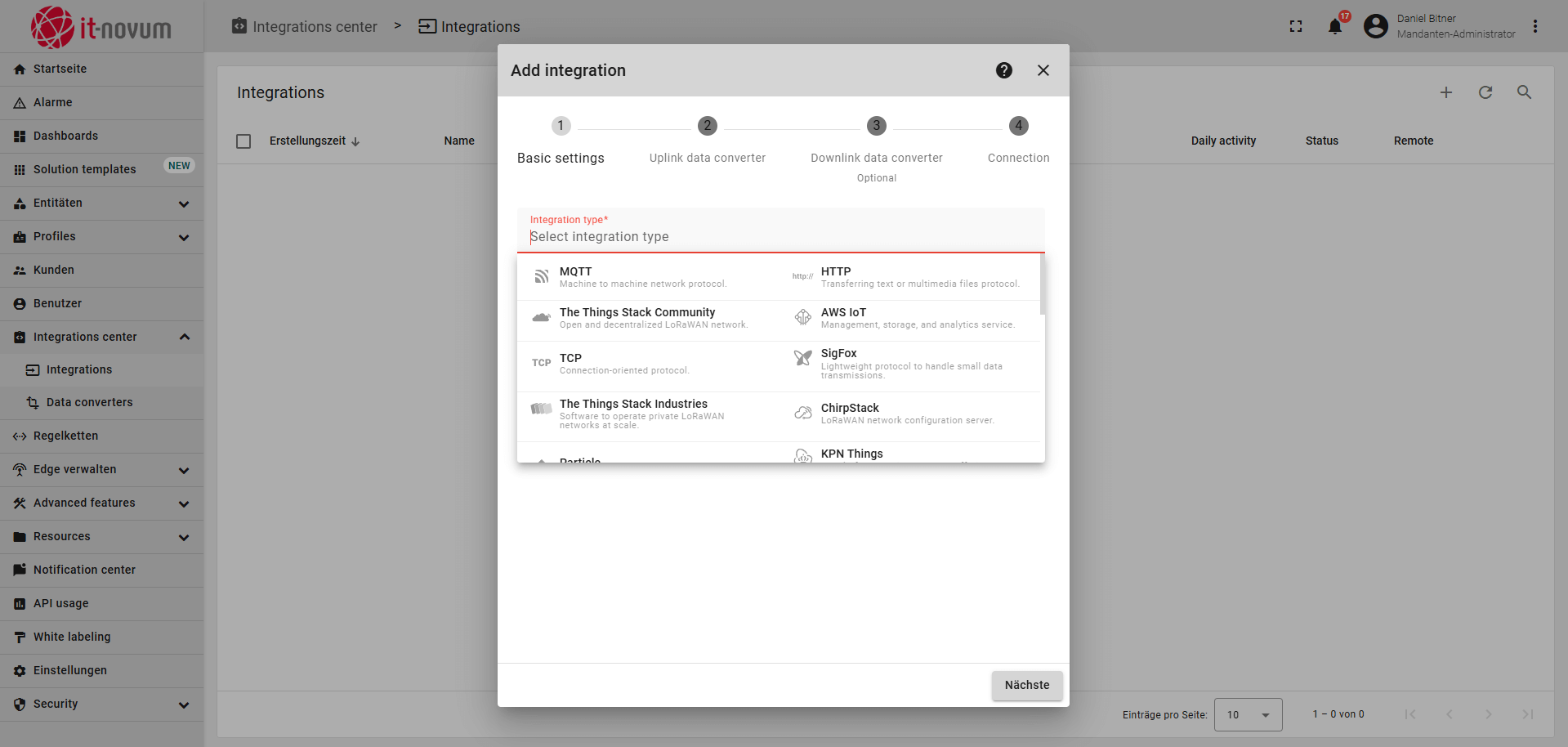Image resolution: width=1568 pixels, height=747 pixels.
Task: Open the entries per page dropdown
Action: click(x=1248, y=714)
